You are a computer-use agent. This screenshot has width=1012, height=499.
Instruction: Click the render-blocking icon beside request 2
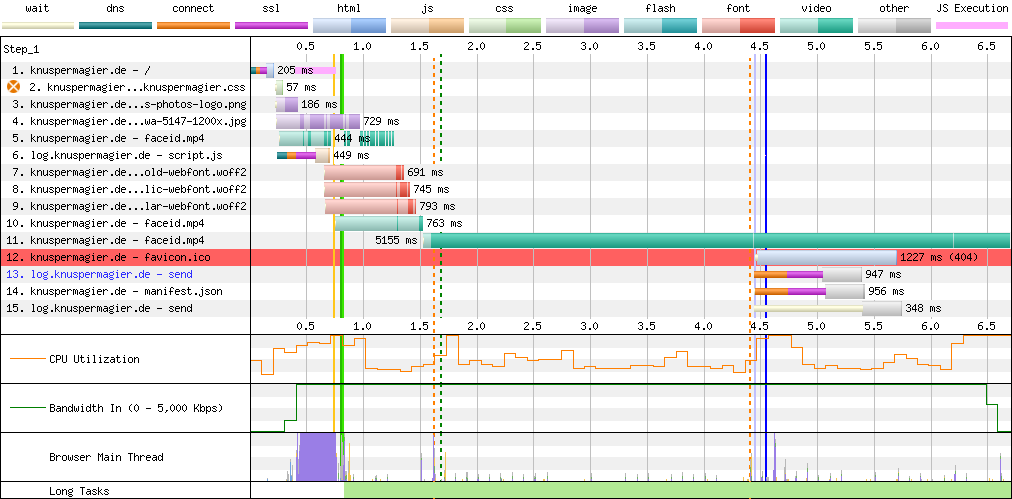pyautogui.click(x=14, y=87)
